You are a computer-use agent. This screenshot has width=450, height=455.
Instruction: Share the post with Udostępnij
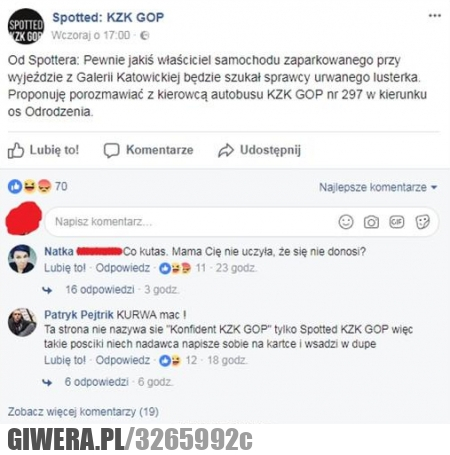tap(259, 150)
